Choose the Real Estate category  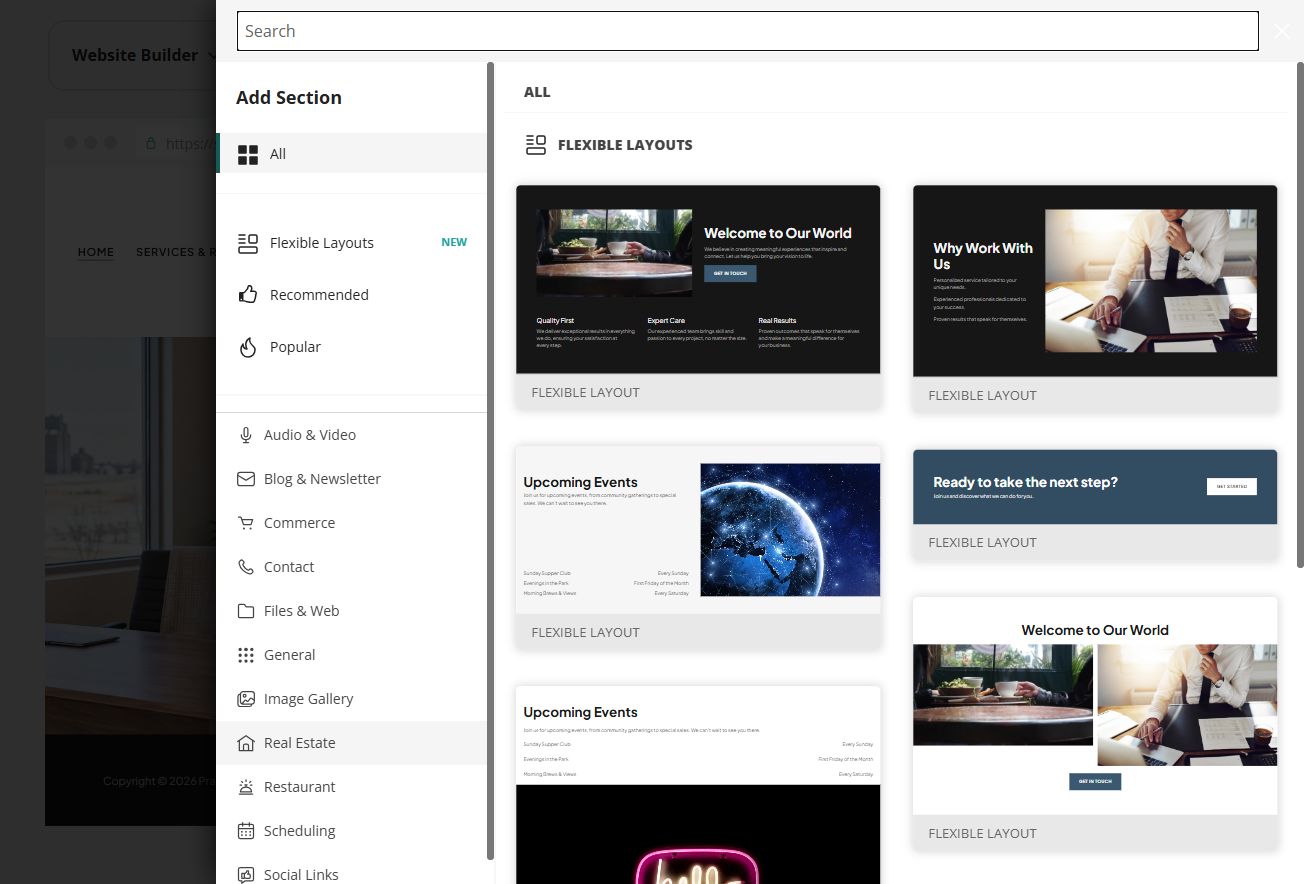(352, 743)
